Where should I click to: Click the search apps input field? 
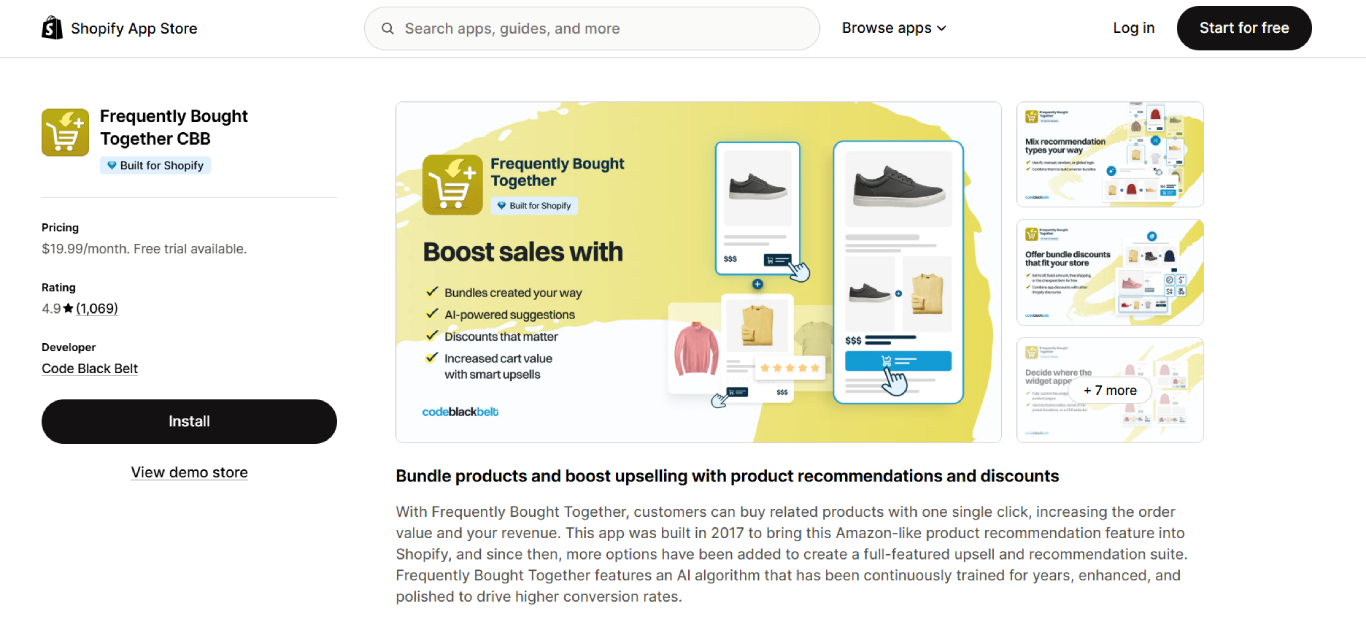click(590, 28)
